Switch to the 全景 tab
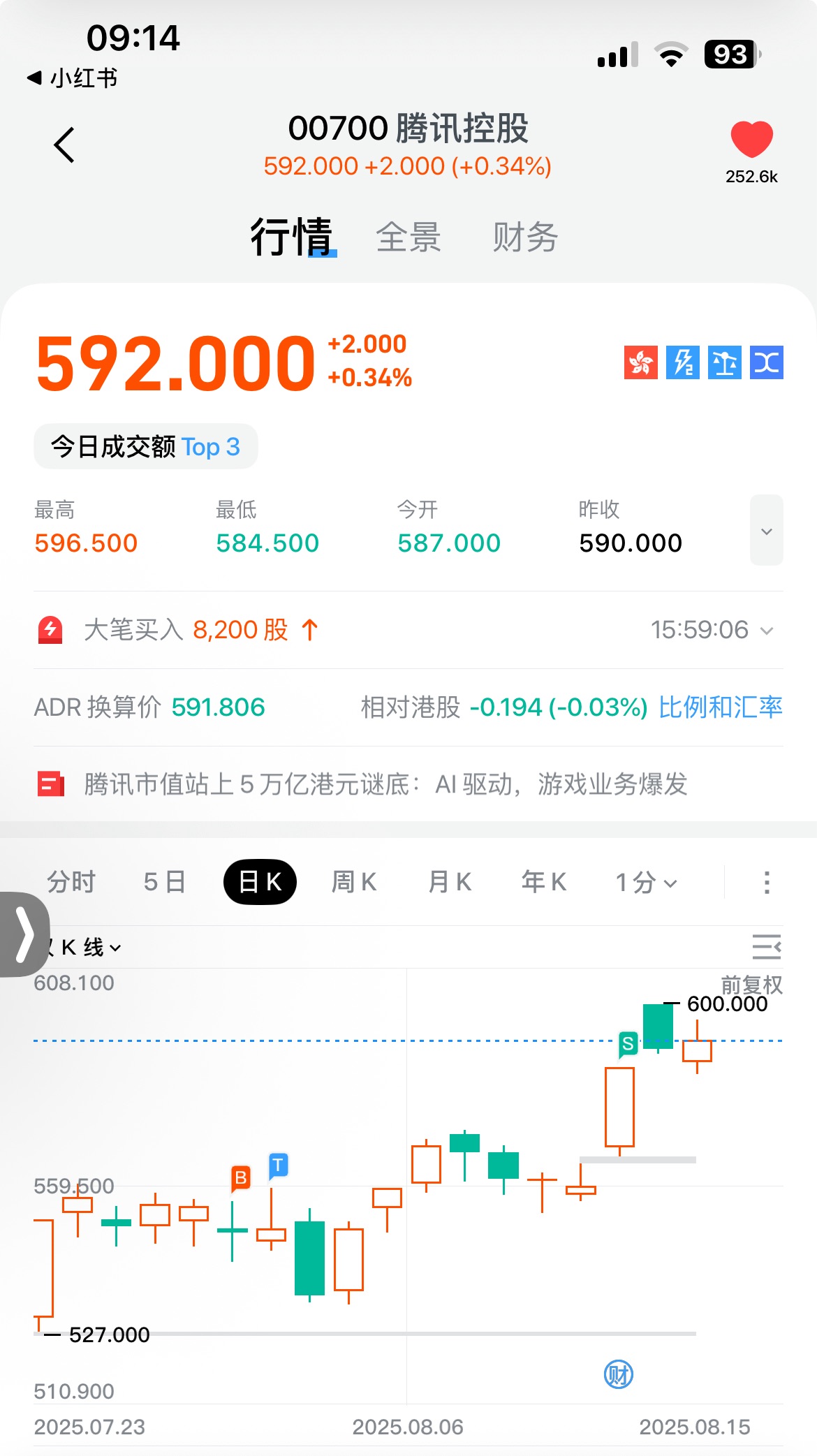Image resolution: width=817 pixels, height=1456 pixels. (408, 237)
